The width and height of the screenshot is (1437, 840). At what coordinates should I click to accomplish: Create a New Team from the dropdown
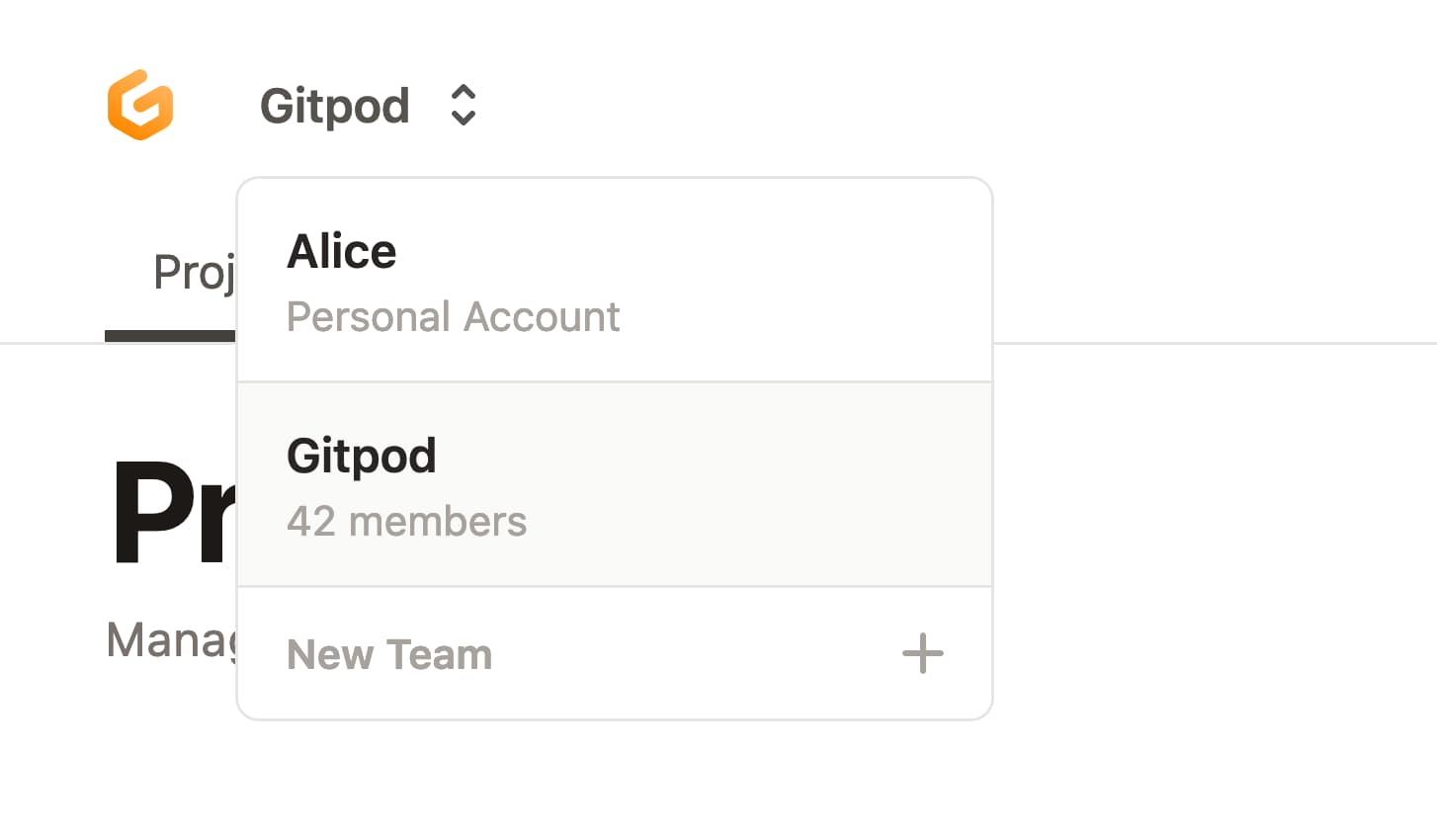(x=614, y=654)
